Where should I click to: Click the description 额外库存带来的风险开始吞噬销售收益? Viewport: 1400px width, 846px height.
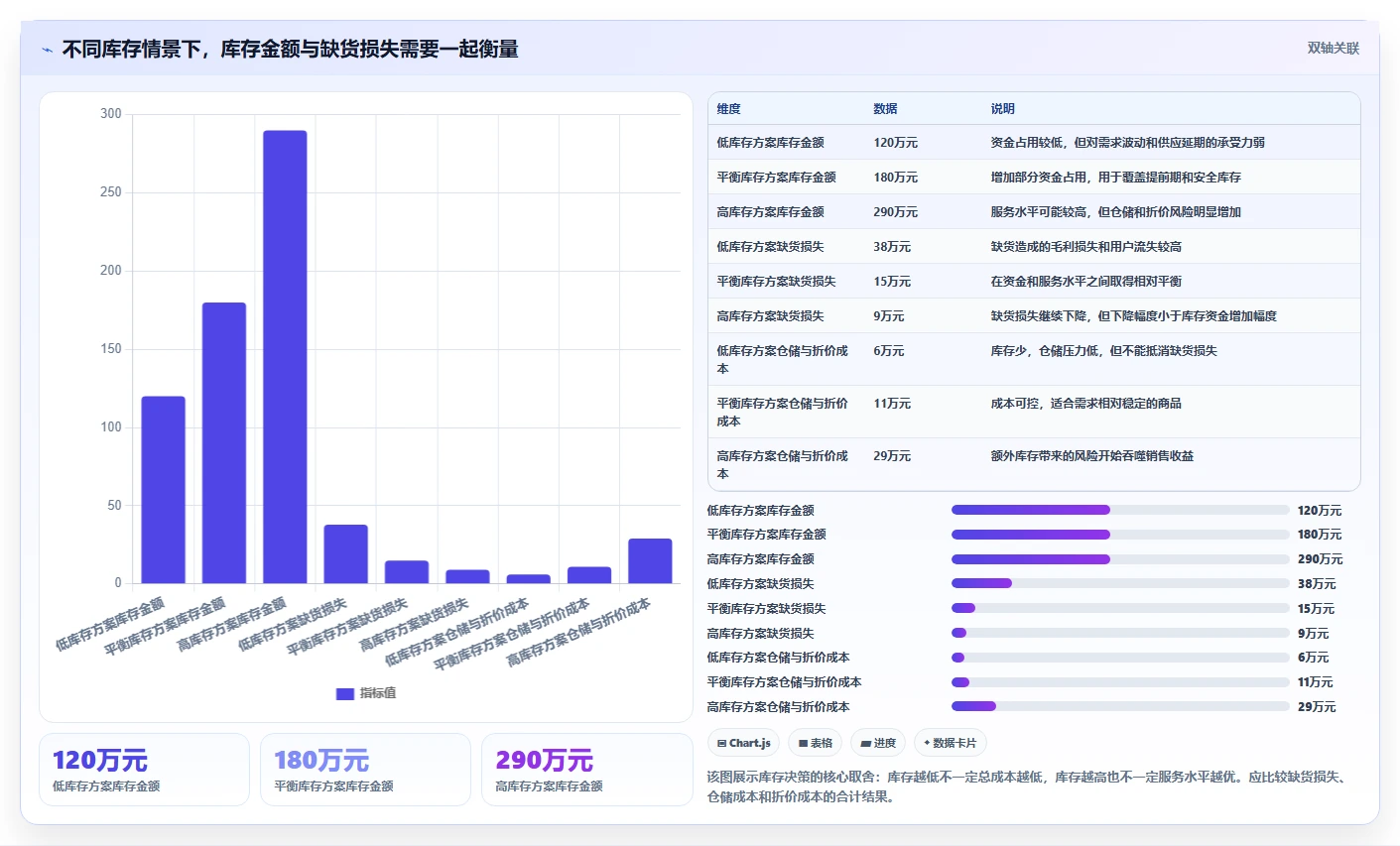point(1092,456)
